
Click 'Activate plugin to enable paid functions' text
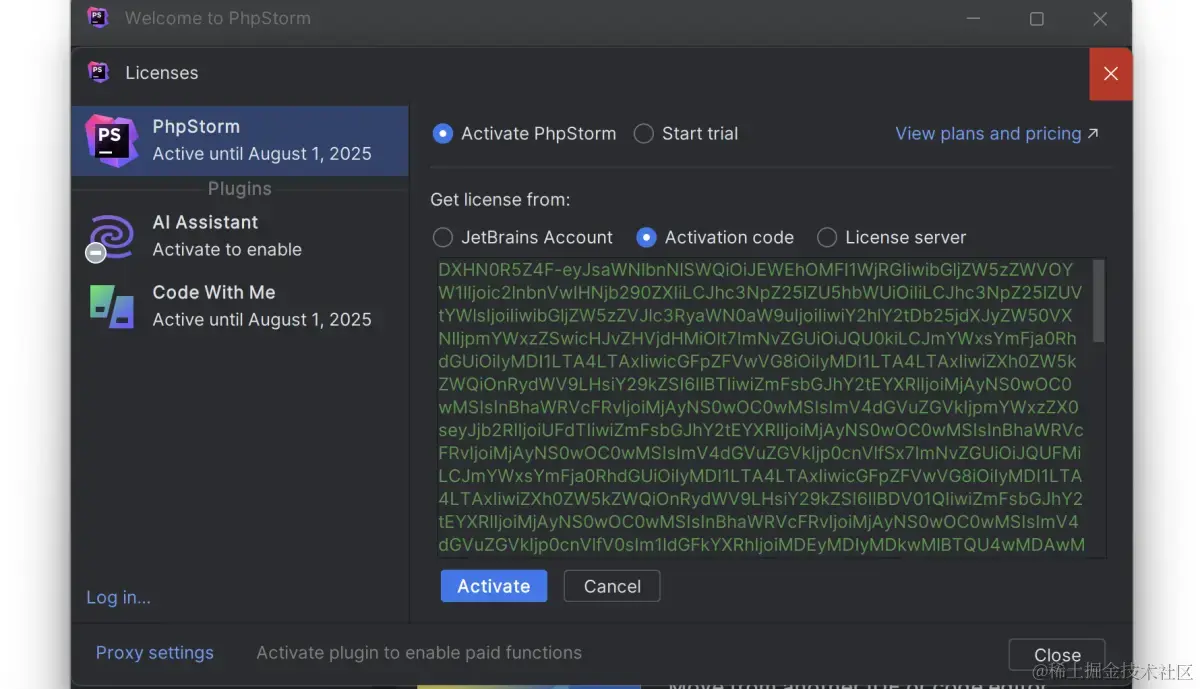[x=419, y=652]
